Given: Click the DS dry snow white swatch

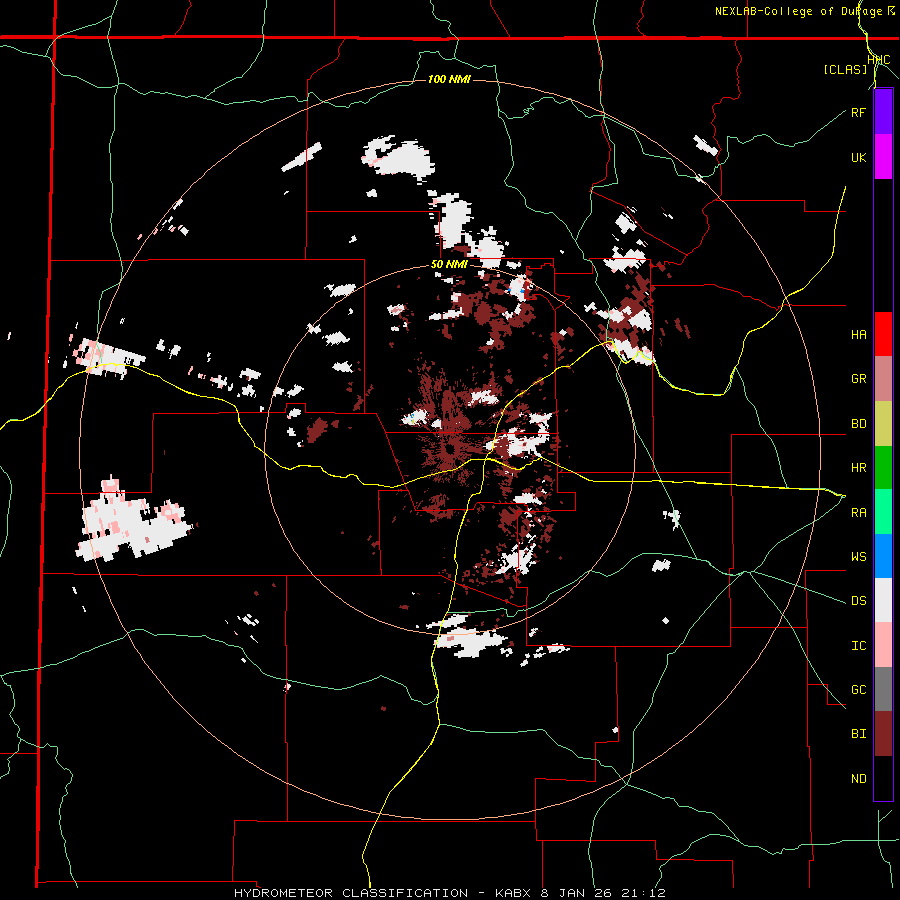Looking at the screenshot, I should point(883,600).
